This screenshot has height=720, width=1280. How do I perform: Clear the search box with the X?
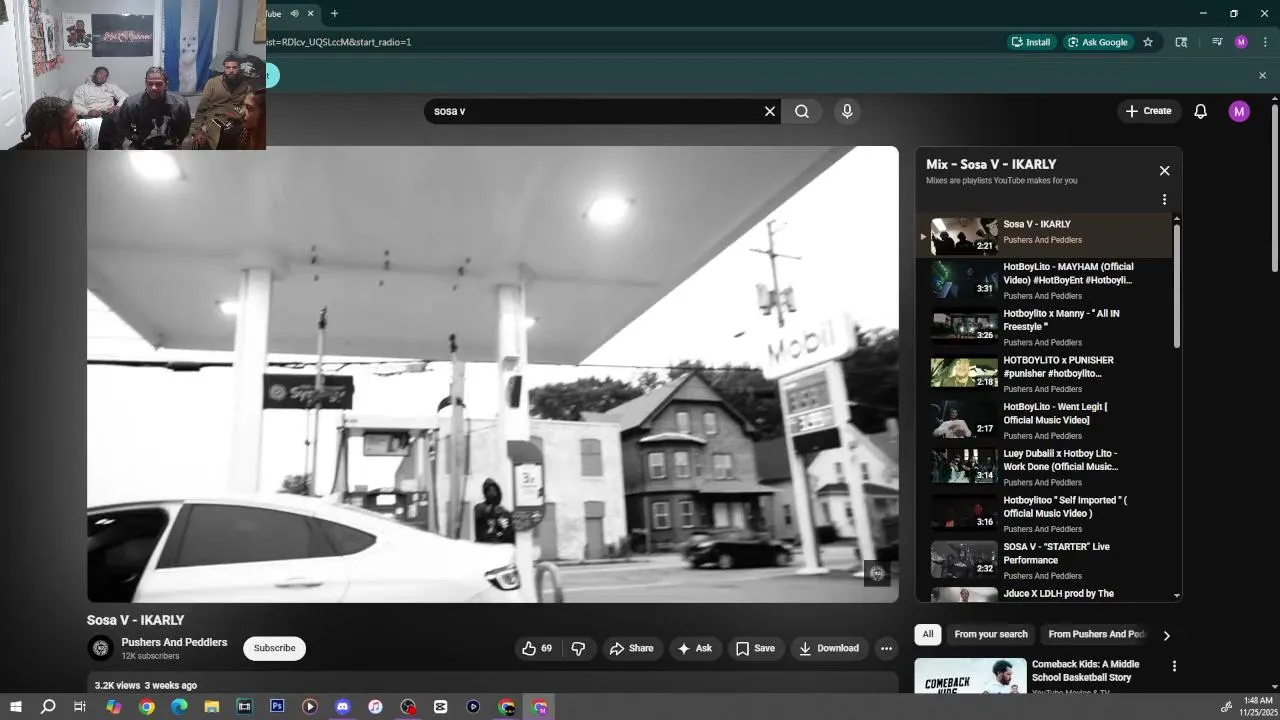770,111
